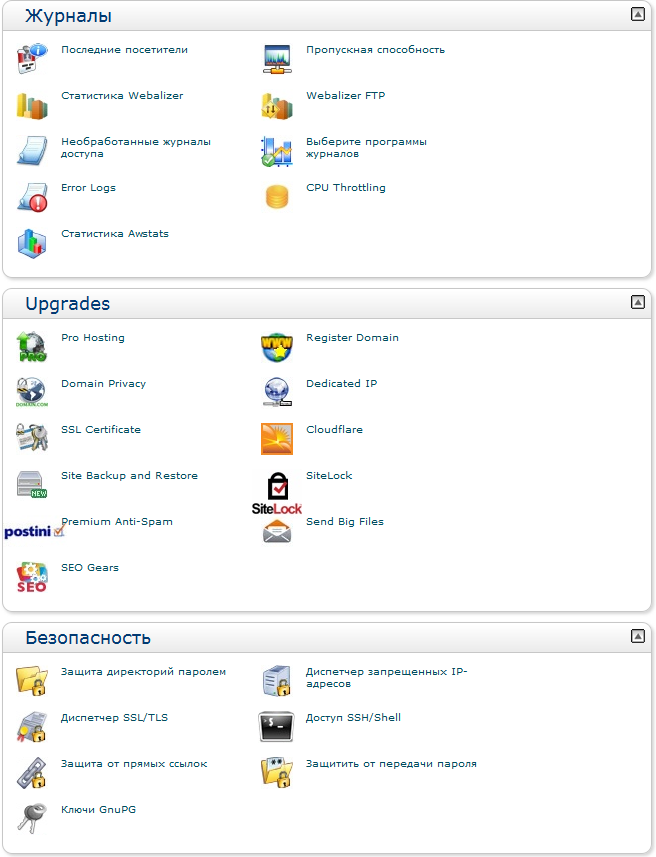Viewport: 656px width, 857px height.
Task: Open the Выберите программы журналов link
Action: (x=366, y=148)
